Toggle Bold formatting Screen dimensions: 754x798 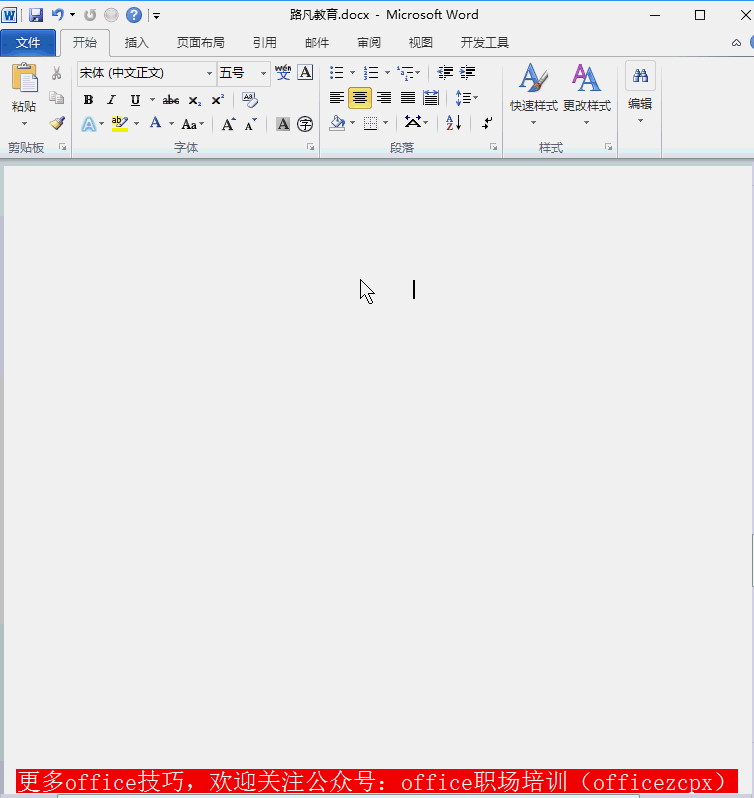coord(89,100)
